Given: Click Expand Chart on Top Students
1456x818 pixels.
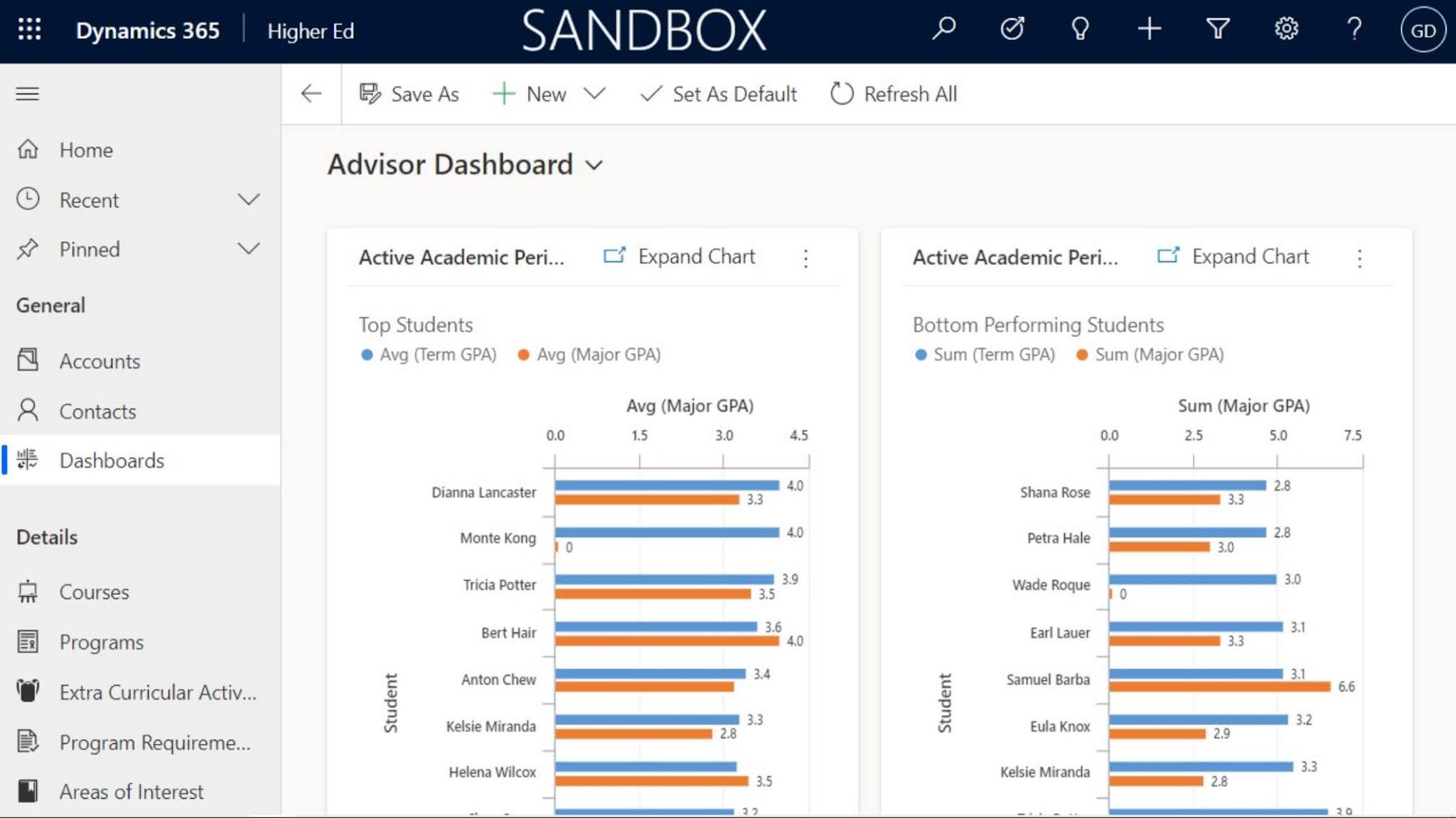Looking at the screenshot, I should [685, 257].
